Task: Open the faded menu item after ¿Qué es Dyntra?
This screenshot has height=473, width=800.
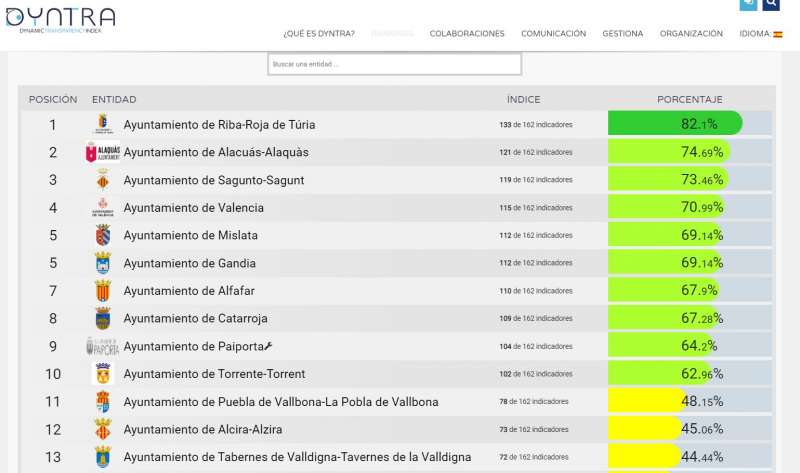Action: point(392,34)
